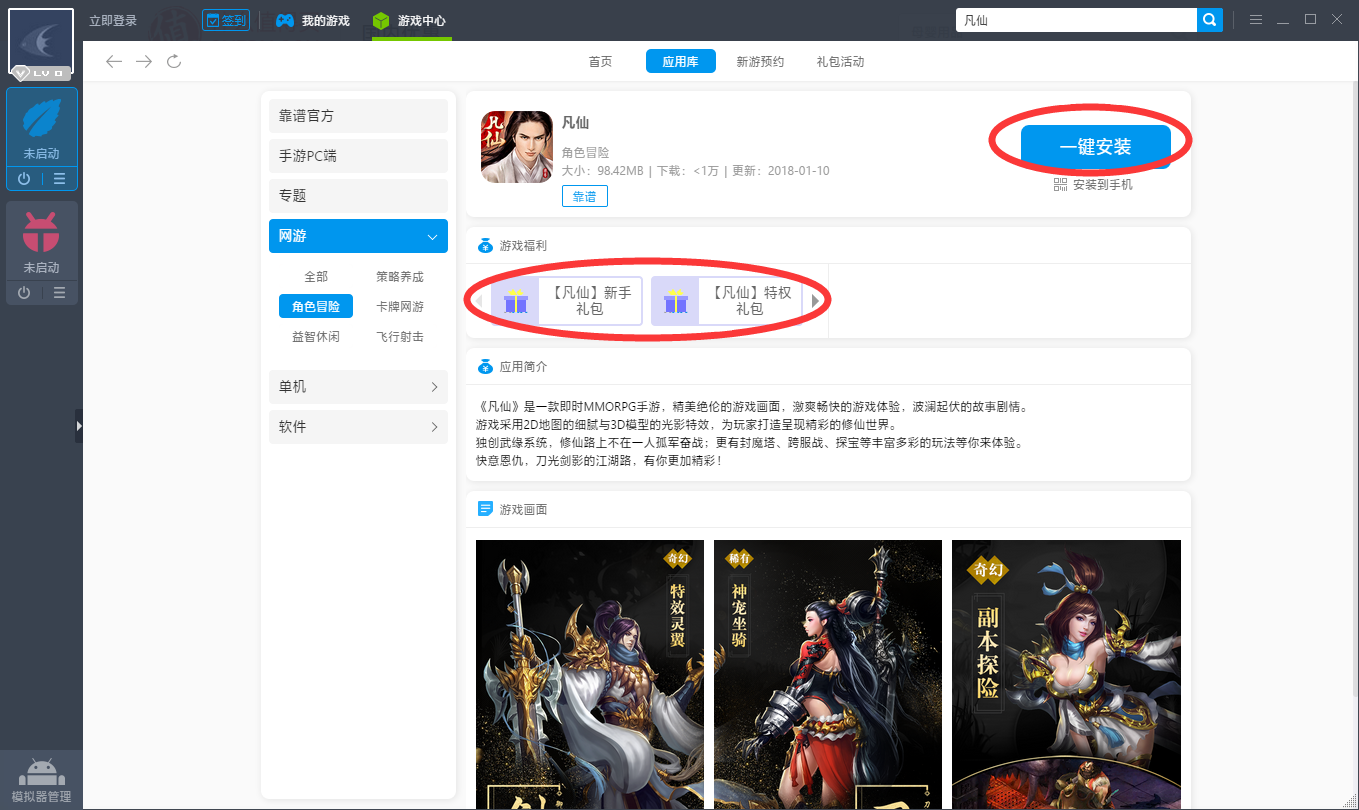Click the user avatar in top-left corner
The width and height of the screenshot is (1359, 810).
coord(41,42)
